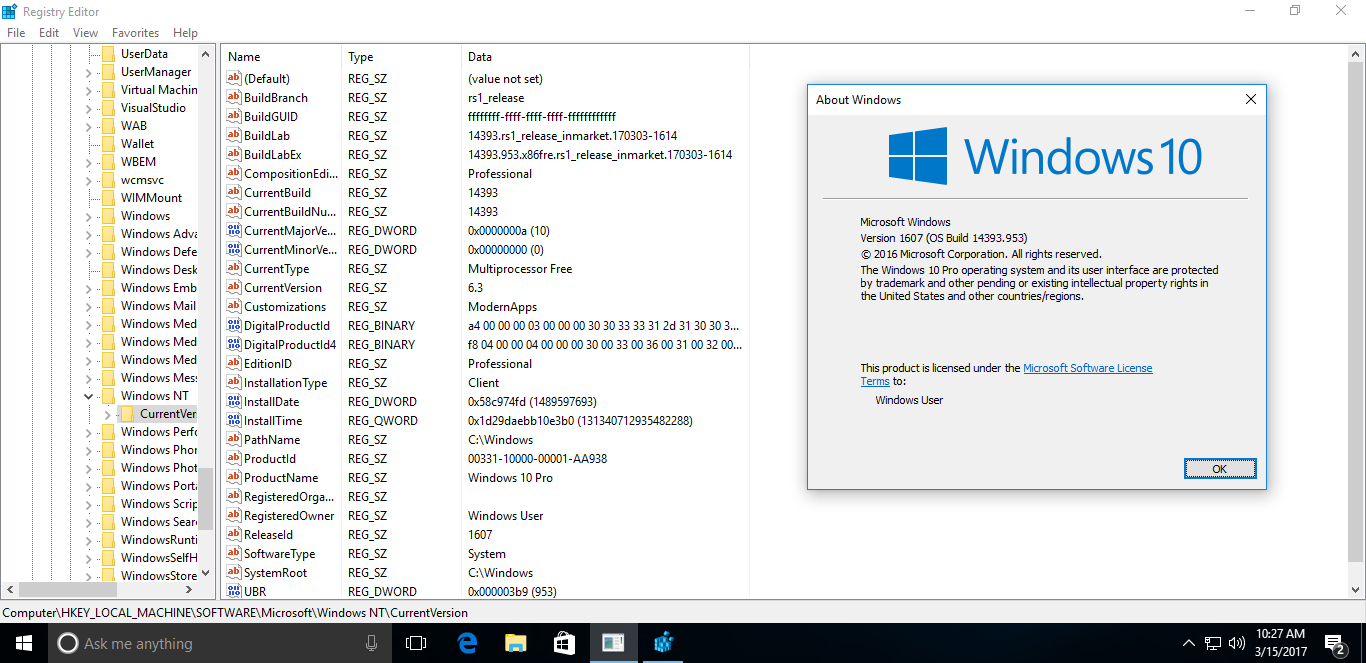
Task: Click the volume icon in system tray
Action: 1236,643
